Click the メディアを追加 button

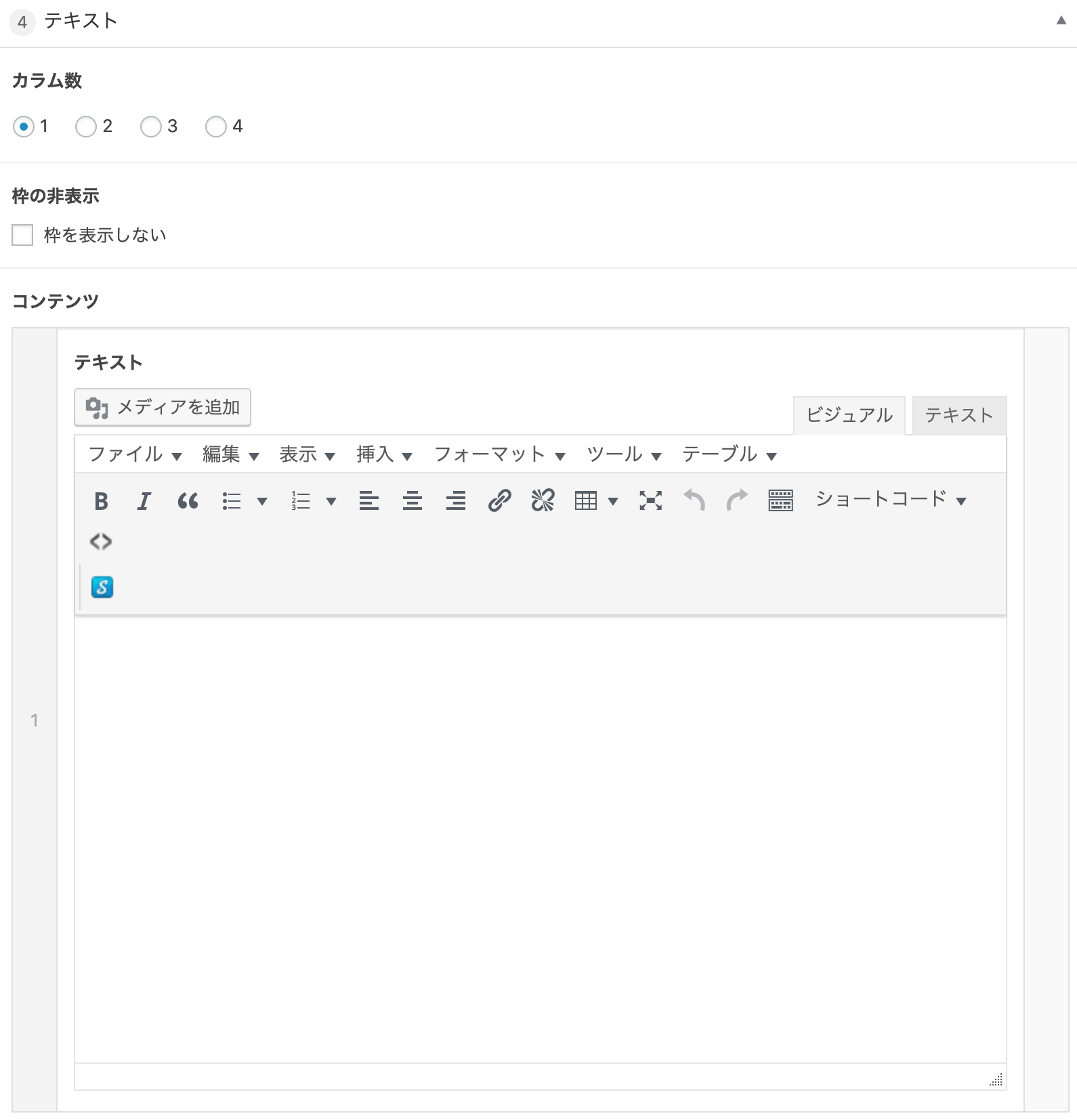coord(163,408)
